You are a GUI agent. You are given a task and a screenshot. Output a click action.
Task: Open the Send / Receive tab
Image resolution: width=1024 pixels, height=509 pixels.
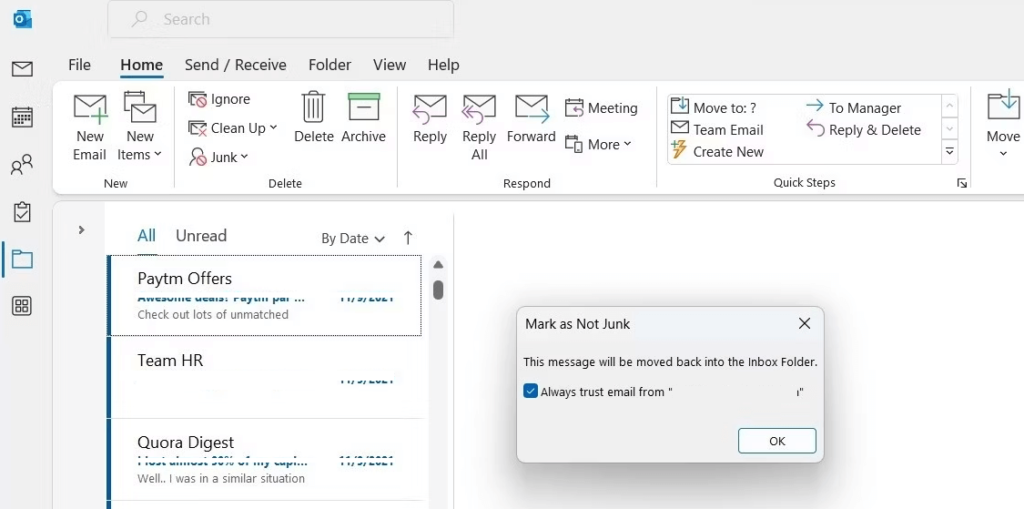tap(235, 65)
